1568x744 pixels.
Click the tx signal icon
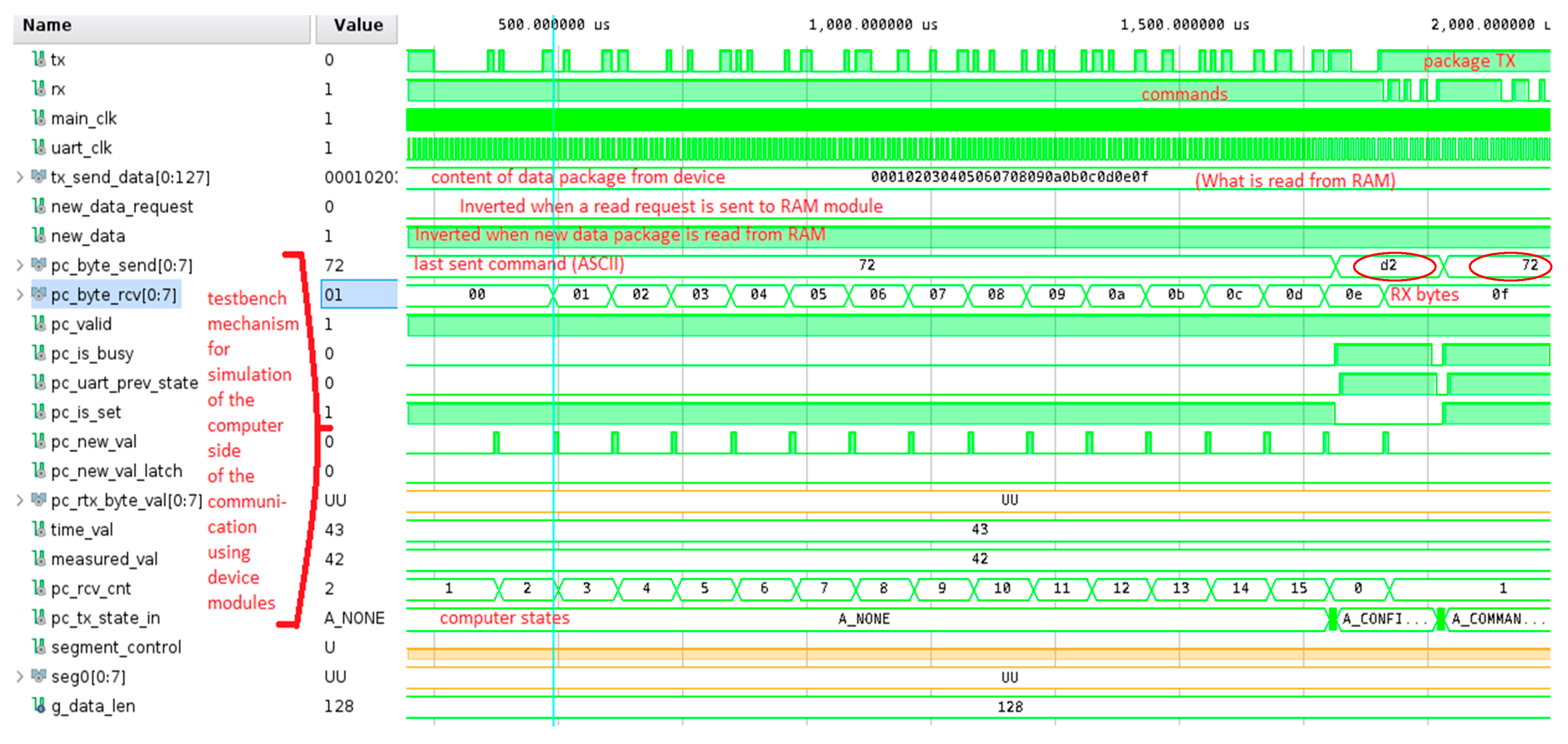point(39,59)
